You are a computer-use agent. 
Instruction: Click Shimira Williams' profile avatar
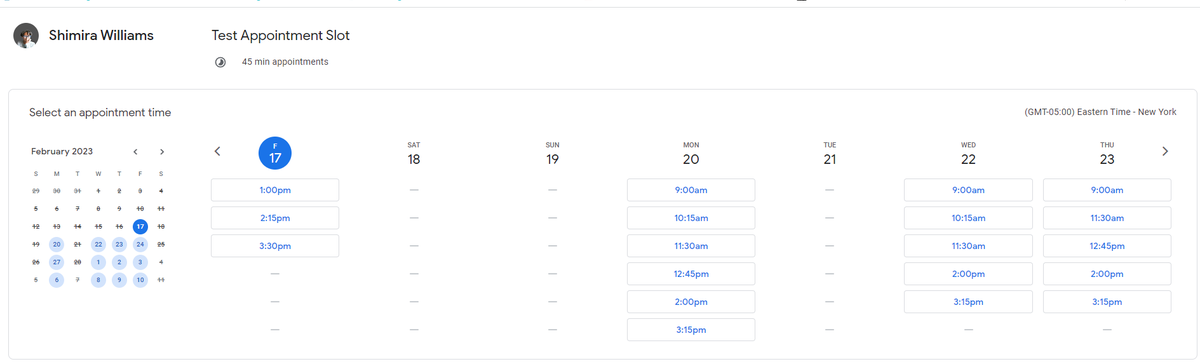(25, 36)
